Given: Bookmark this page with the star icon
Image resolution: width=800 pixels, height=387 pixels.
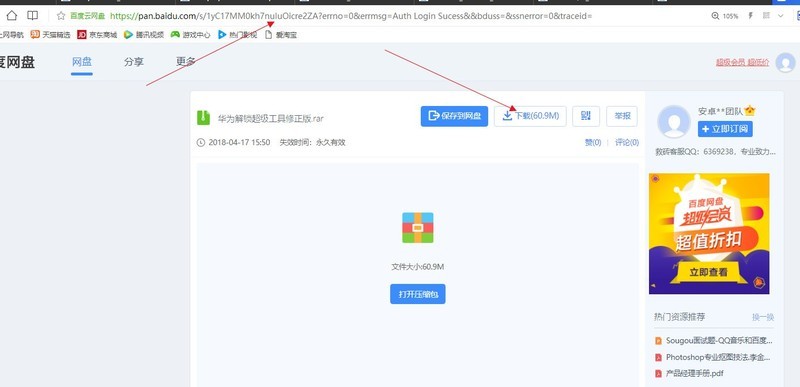Looking at the screenshot, I should pyautogui.click(x=61, y=16).
